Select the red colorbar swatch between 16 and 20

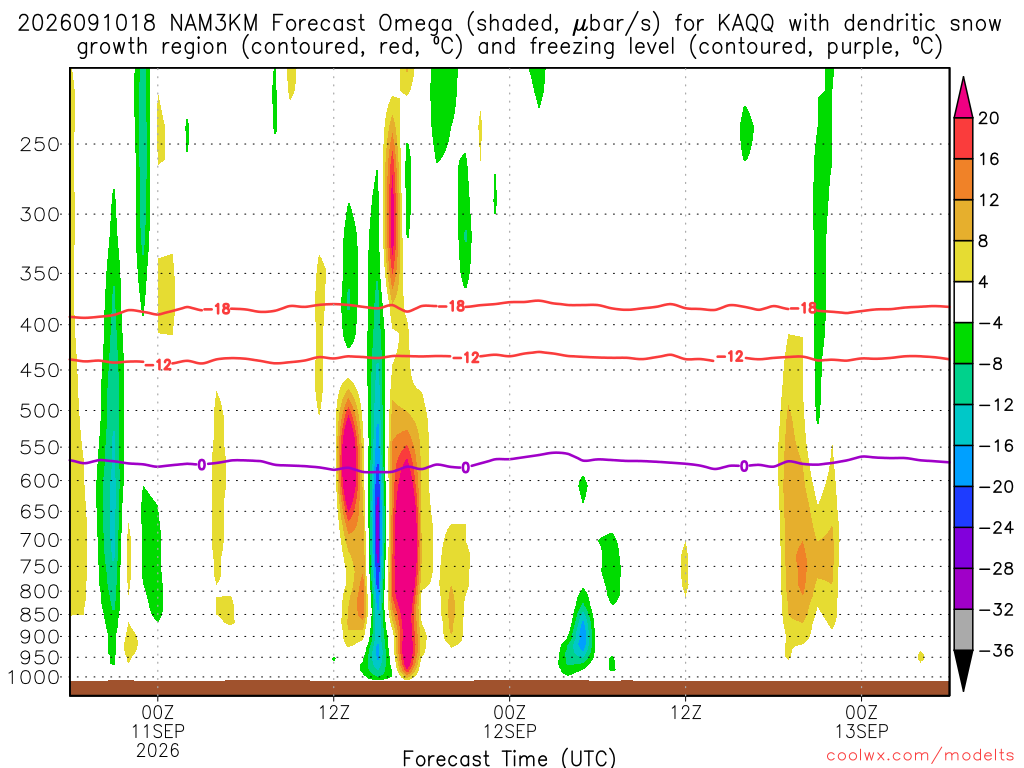963,138
